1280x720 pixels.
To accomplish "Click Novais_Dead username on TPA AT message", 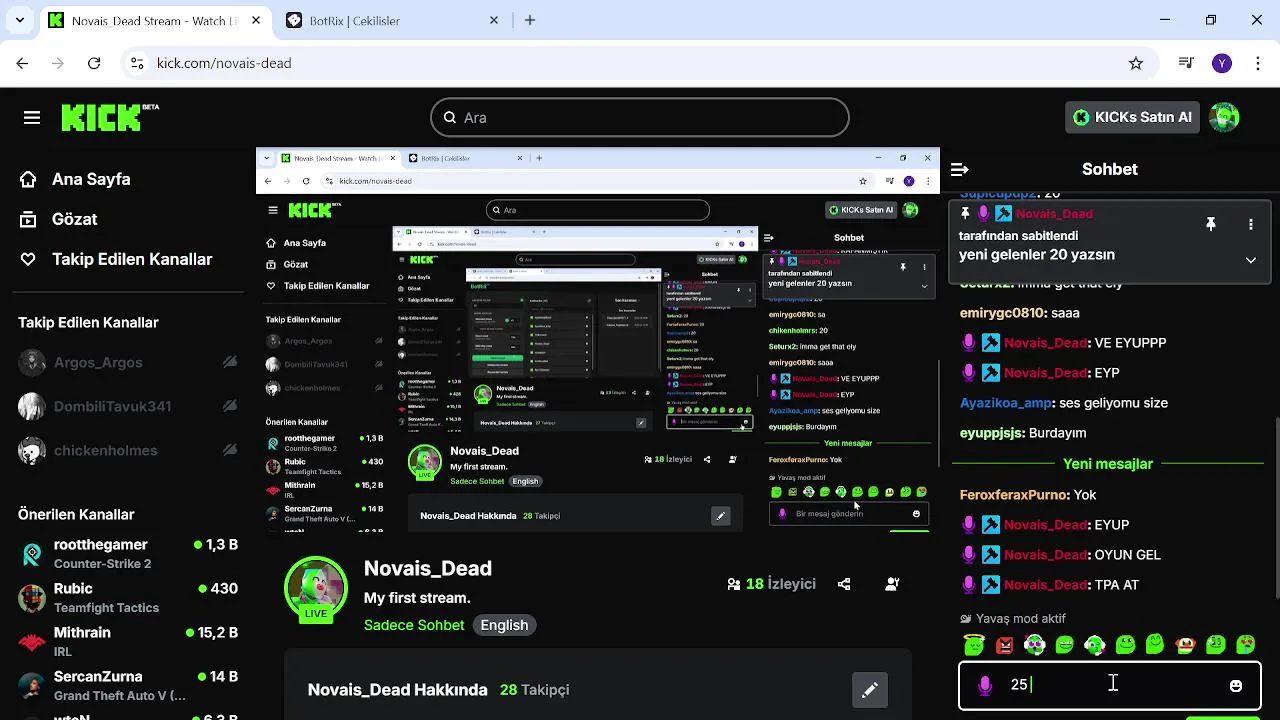I will click(x=1046, y=585).
